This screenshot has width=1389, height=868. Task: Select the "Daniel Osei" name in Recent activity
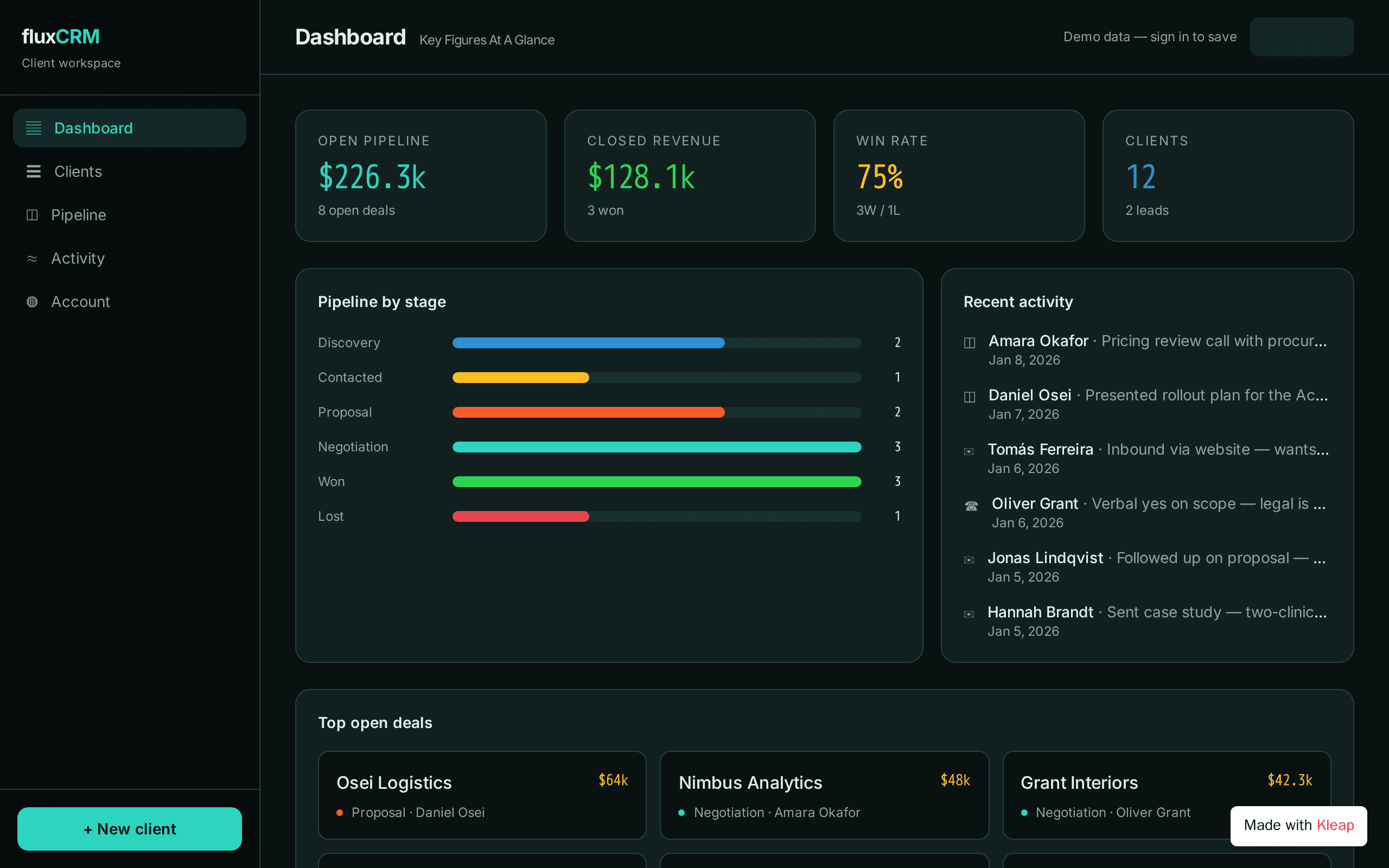(x=1030, y=395)
